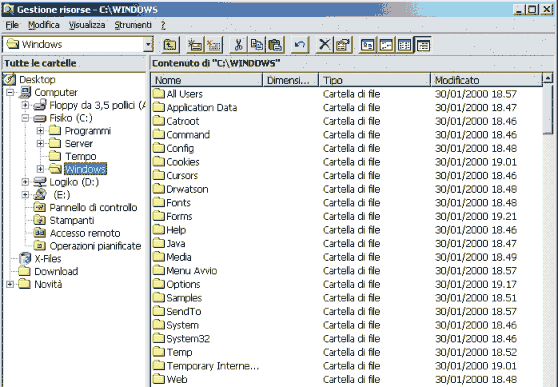Open the Windows address dropdown arrow
The image size is (558, 387).
pyautogui.click(x=148, y=45)
